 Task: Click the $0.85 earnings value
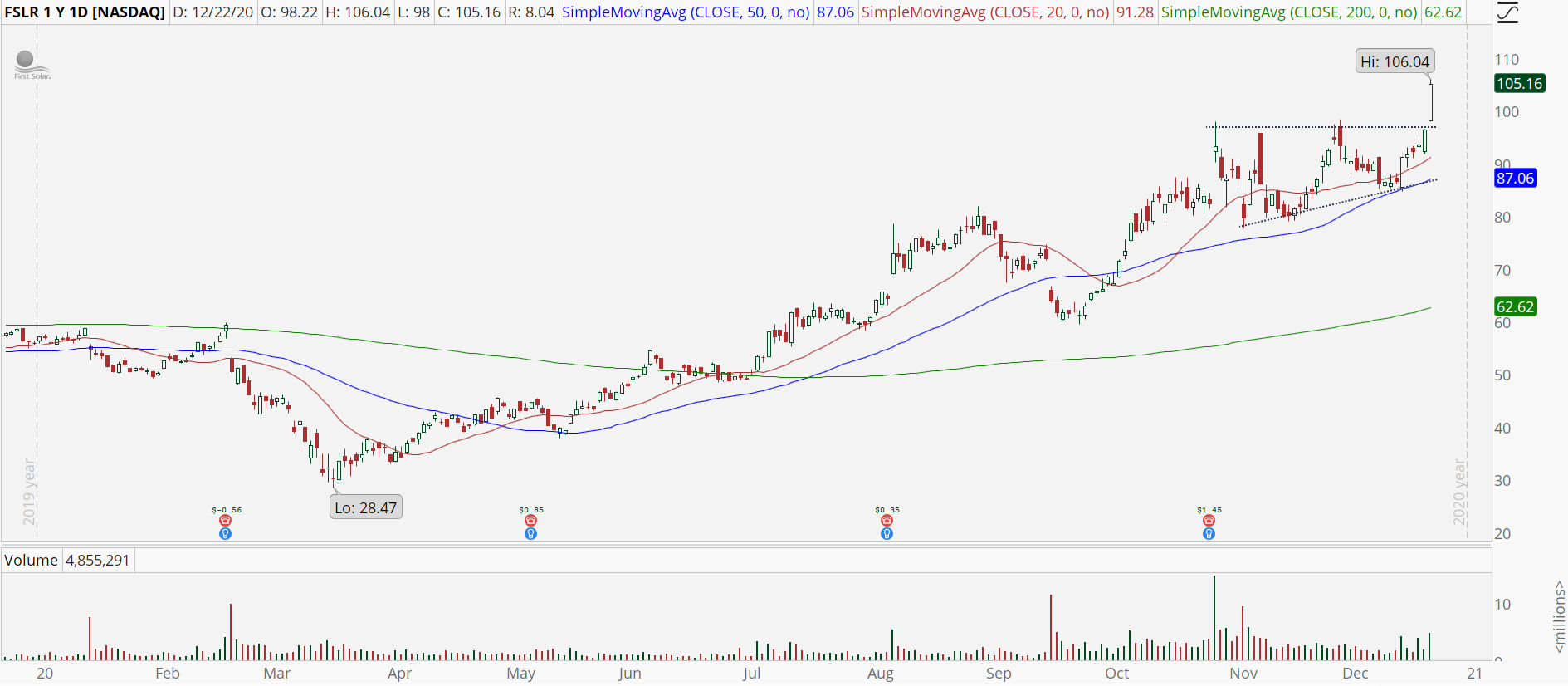[531, 510]
